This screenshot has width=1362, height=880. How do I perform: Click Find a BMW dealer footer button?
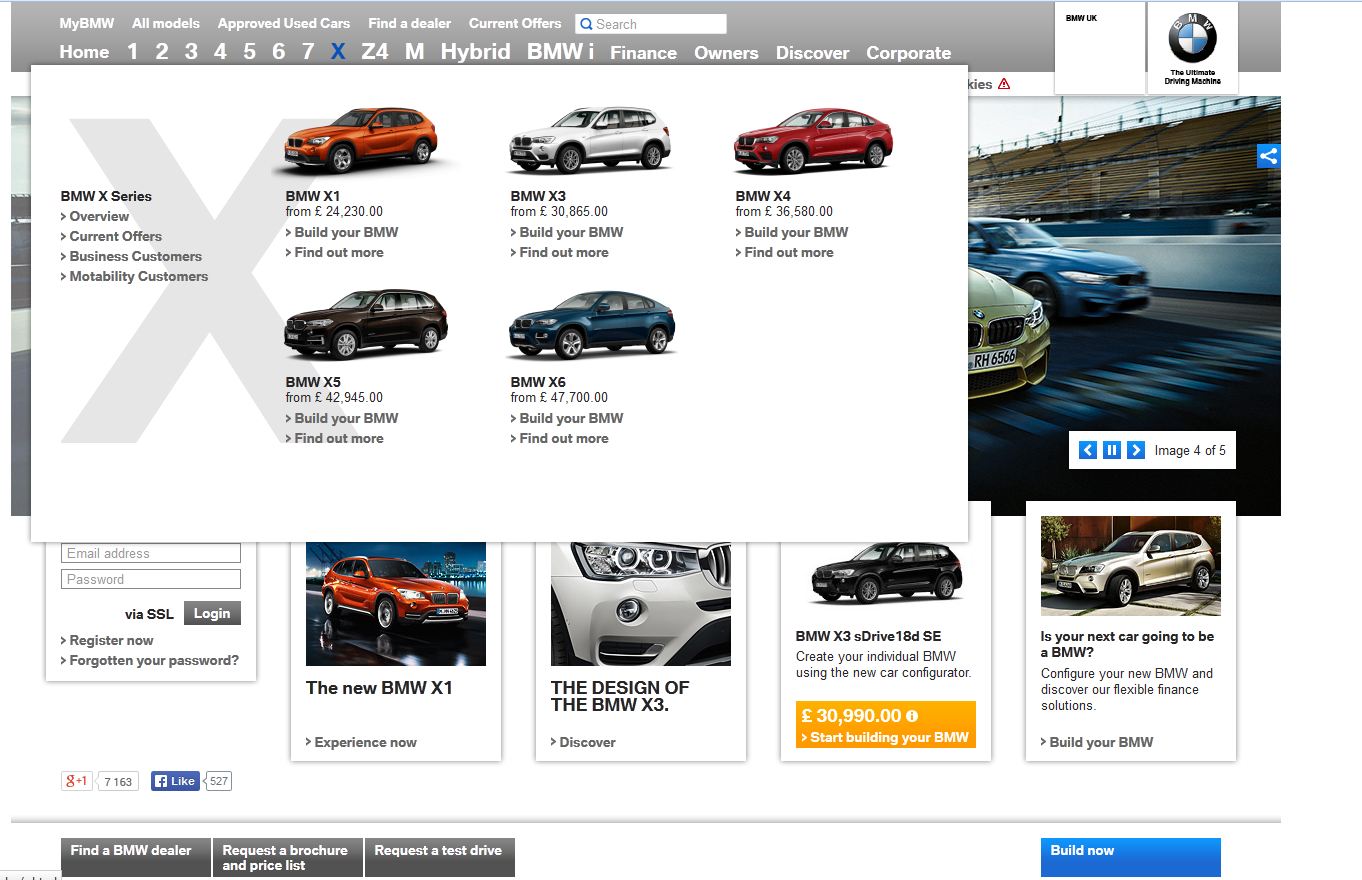click(x=136, y=857)
